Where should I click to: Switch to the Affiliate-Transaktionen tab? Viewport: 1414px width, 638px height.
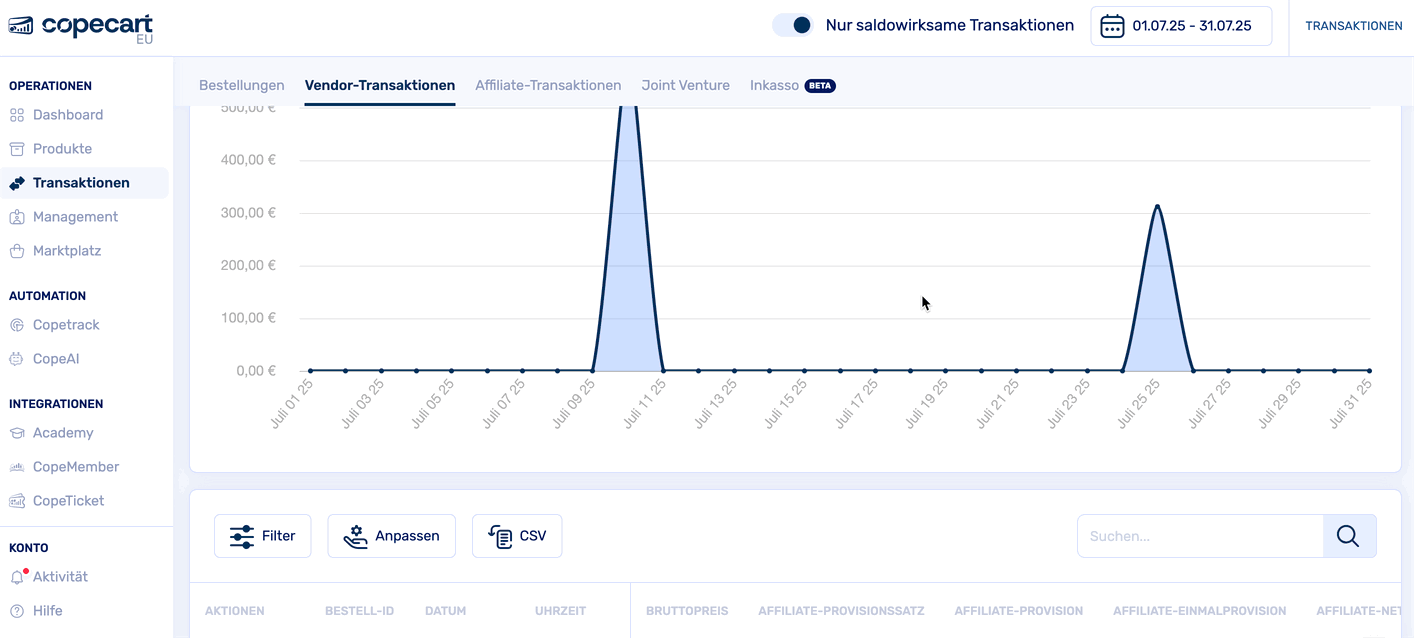(x=548, y=85)
